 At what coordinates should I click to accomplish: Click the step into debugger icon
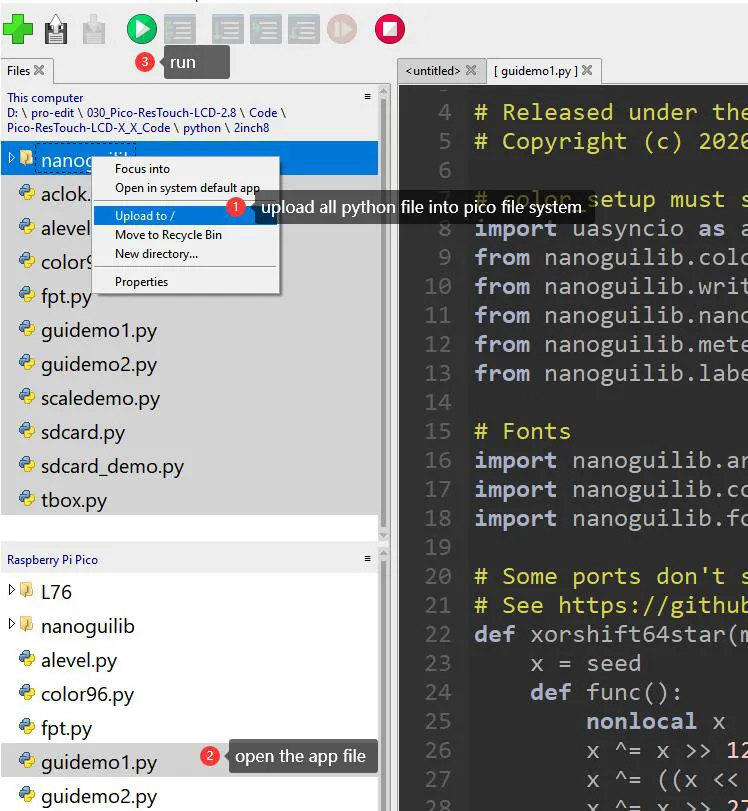point(266,29)
